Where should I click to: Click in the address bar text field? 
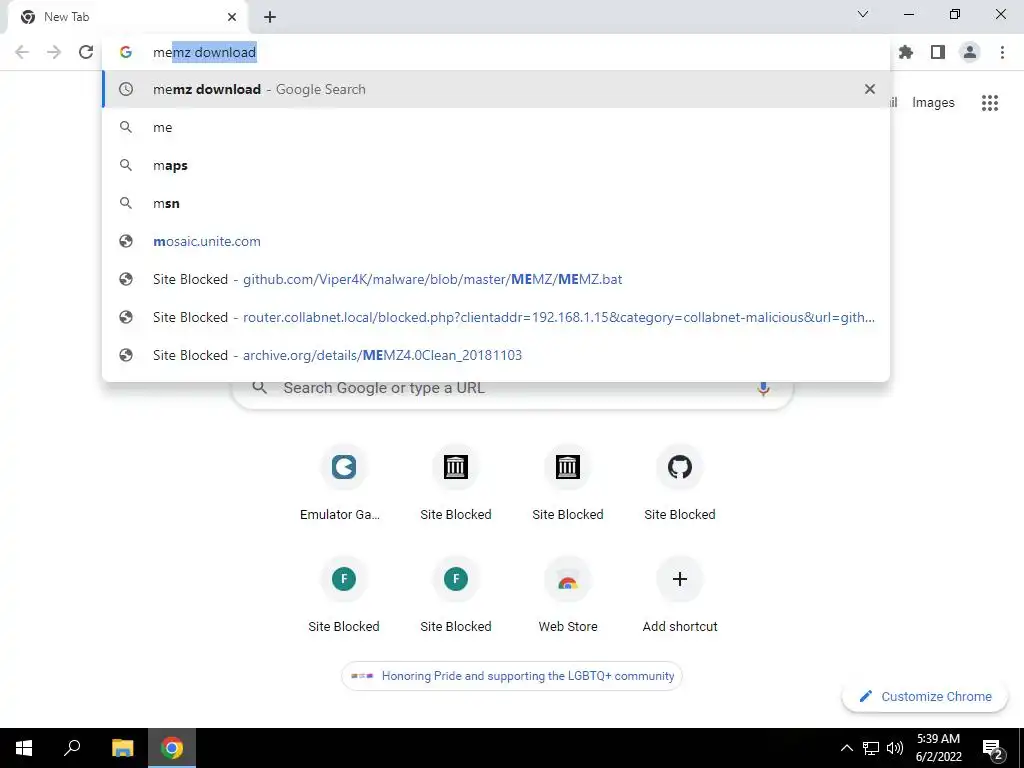click(x=496, y=52)
